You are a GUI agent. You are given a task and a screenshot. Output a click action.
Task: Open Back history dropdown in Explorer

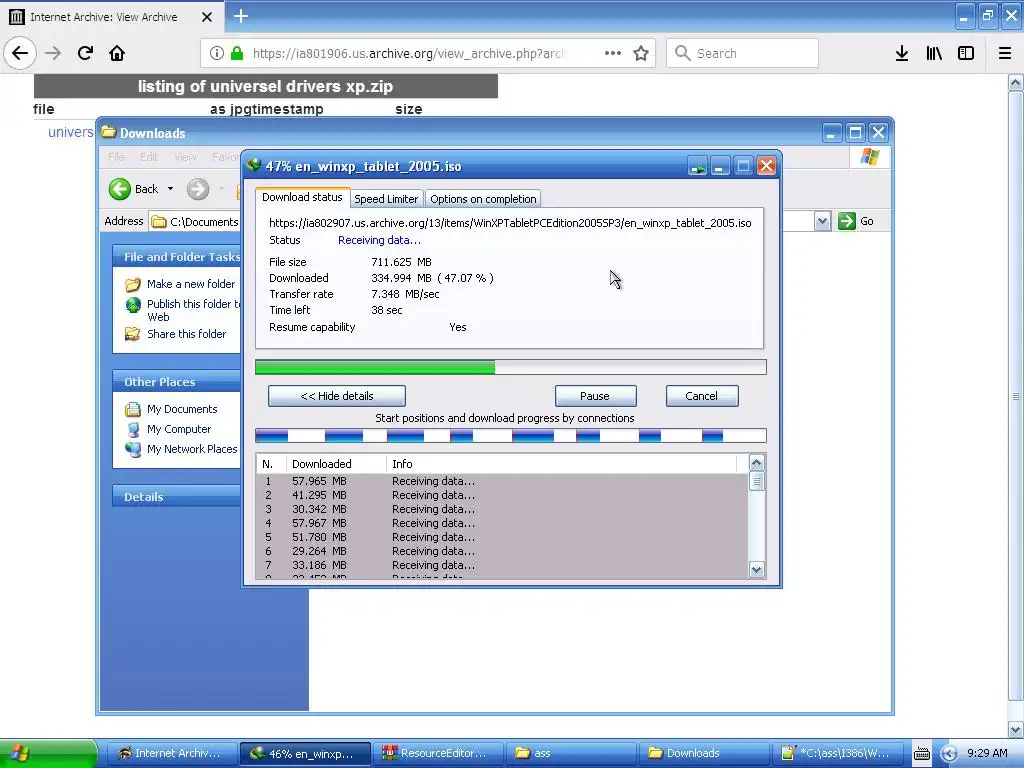coord(170,189)
